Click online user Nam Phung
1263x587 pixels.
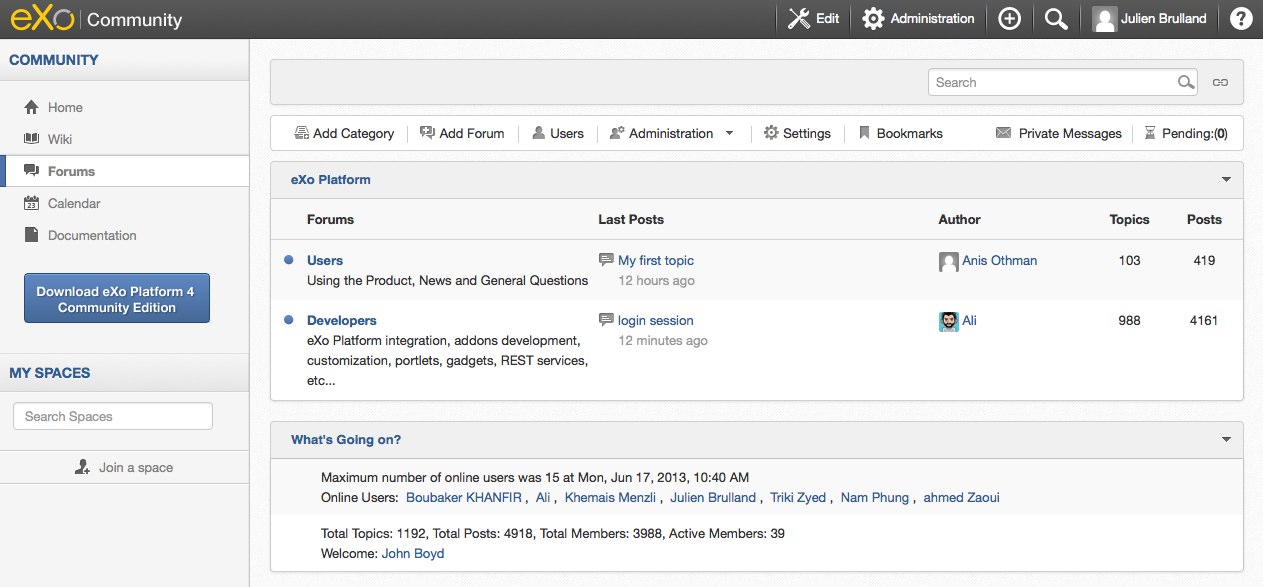(x=875, y=497)
